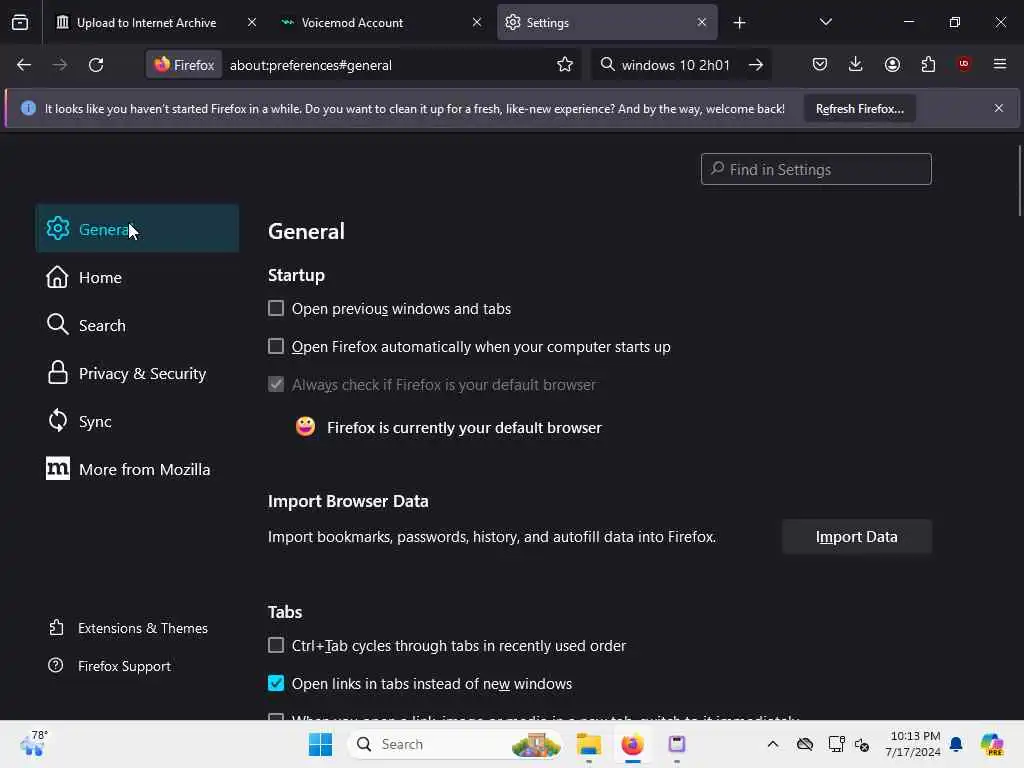Open the Extensions puzzle icon
Screen dimensions: 1024x768
click(928, 64)
